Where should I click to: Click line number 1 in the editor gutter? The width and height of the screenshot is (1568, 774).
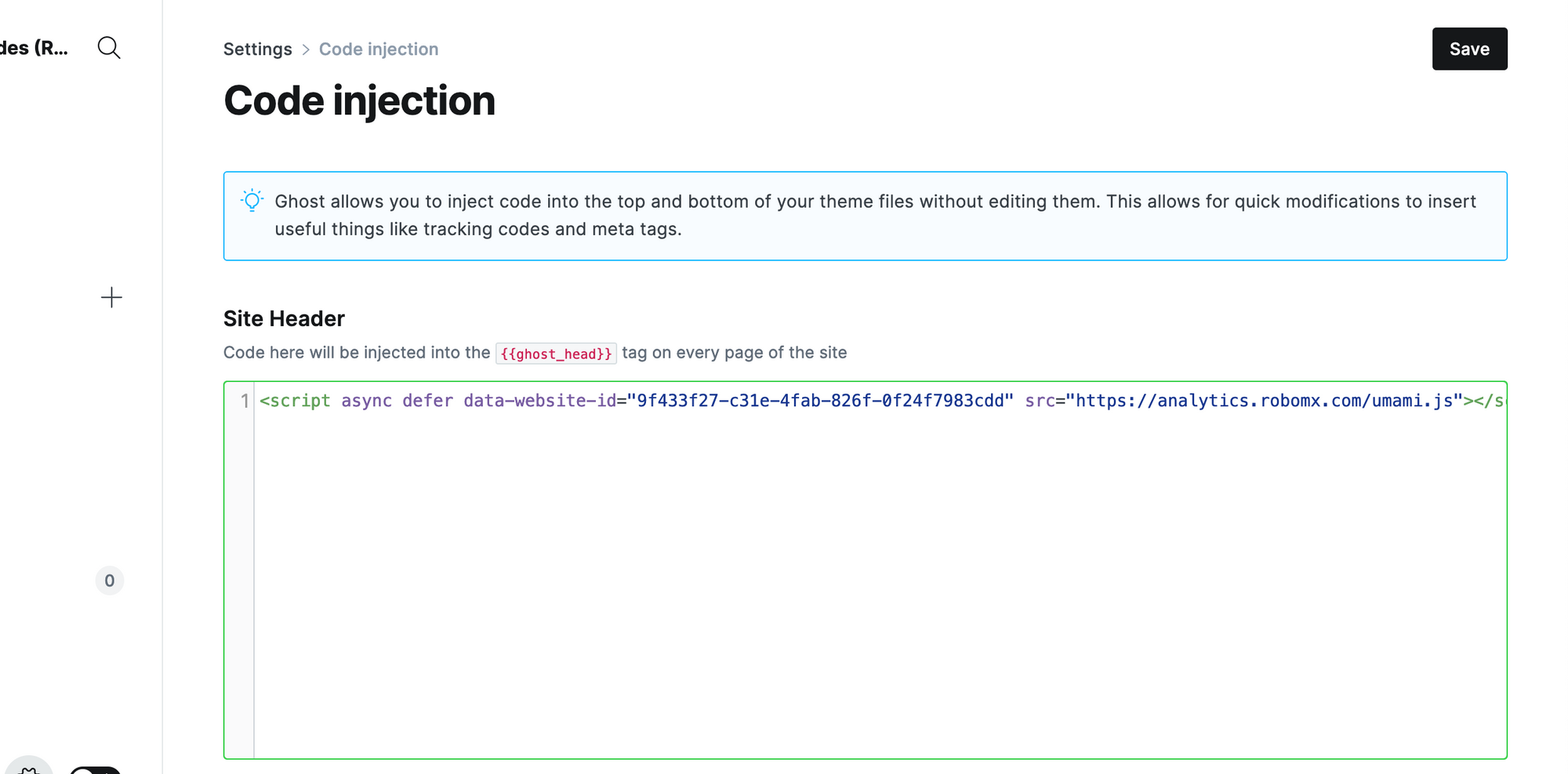245,401
